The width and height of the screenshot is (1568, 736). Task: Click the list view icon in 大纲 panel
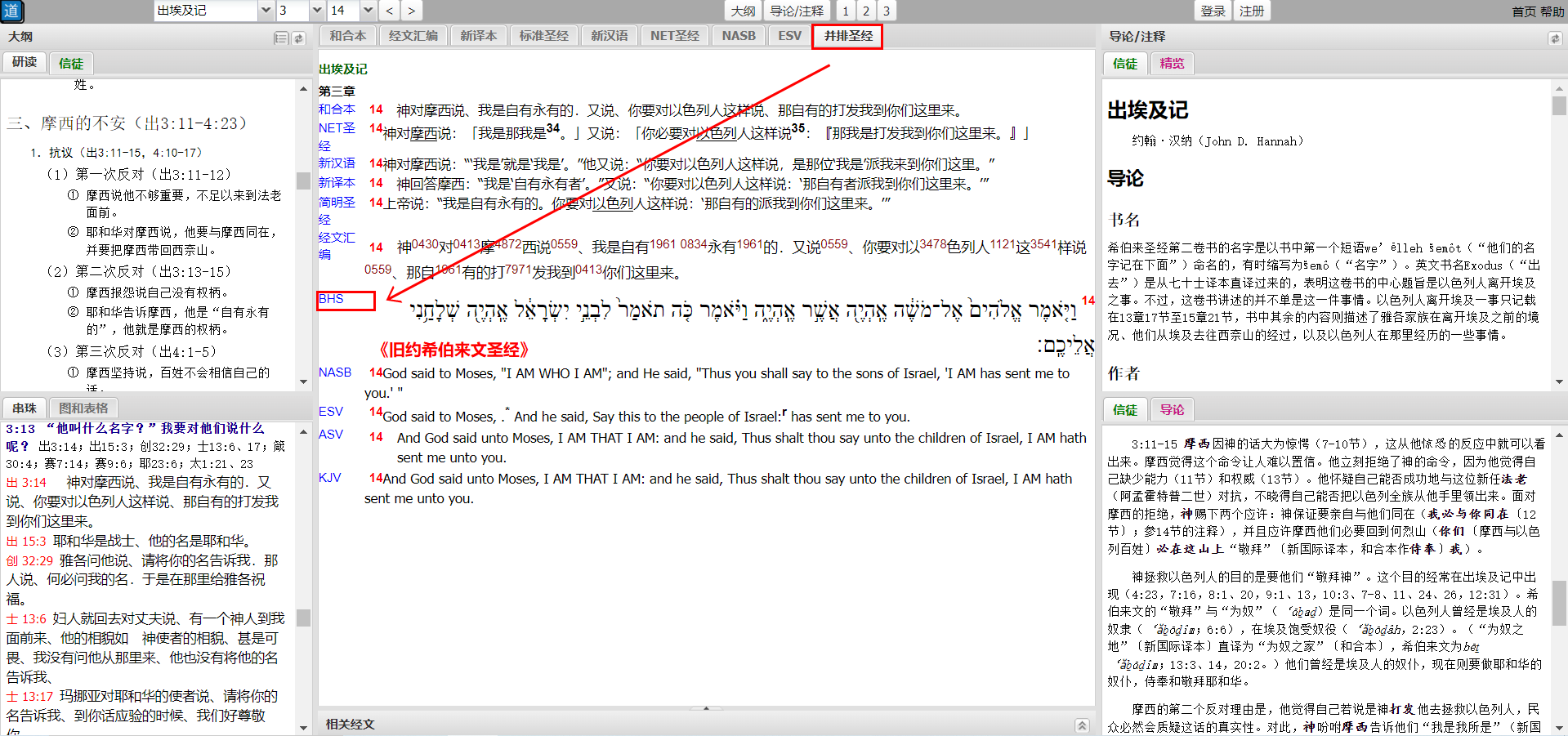(281, 38)
